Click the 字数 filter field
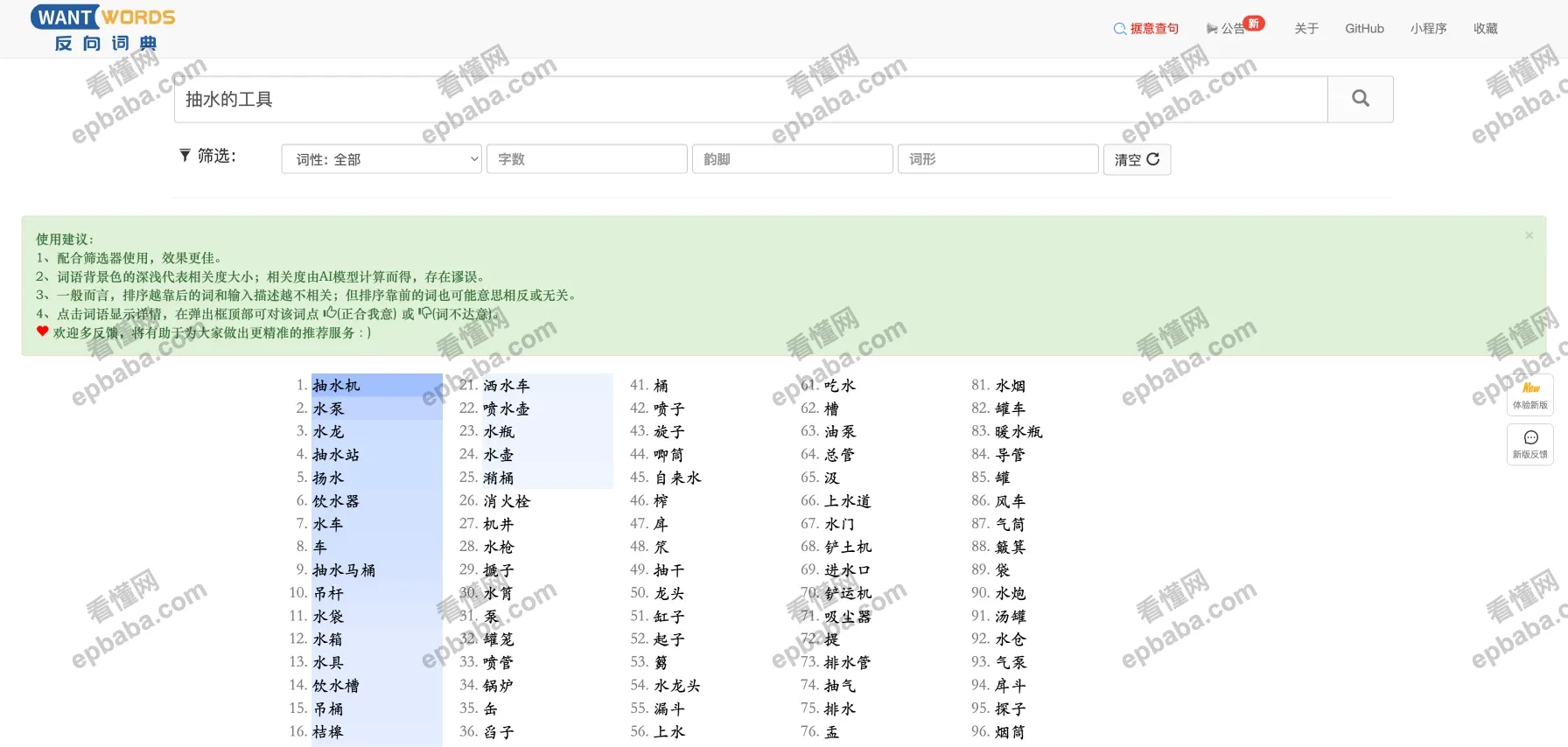 click(x=587, y=159)
